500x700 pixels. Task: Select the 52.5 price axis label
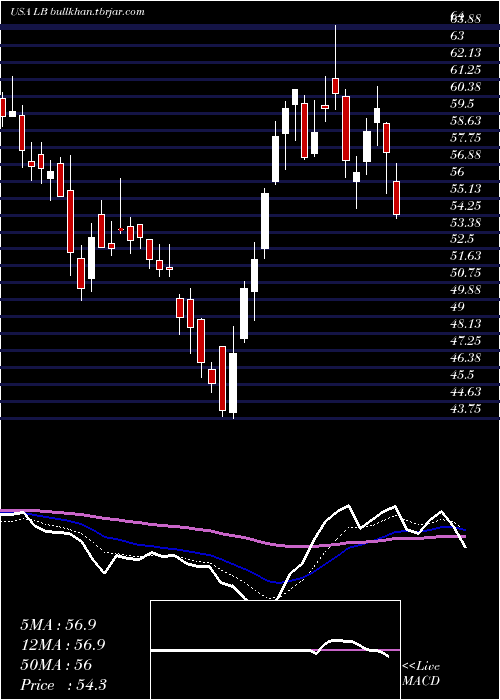462,239
